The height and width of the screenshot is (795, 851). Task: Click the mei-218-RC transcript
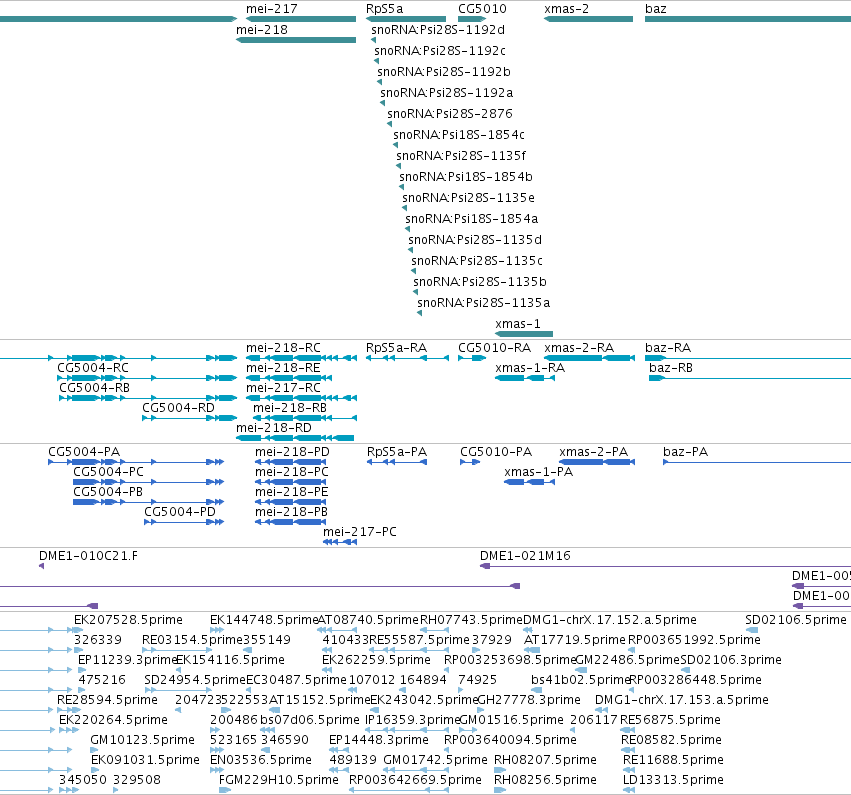[x=301, y=358]
